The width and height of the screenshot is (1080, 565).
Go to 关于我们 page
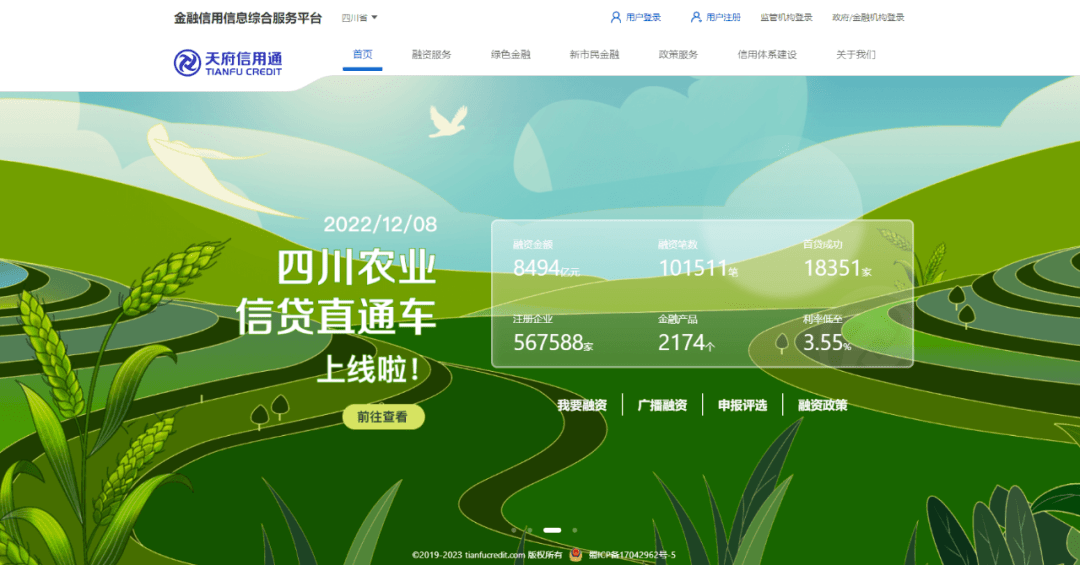click(855, 54)
